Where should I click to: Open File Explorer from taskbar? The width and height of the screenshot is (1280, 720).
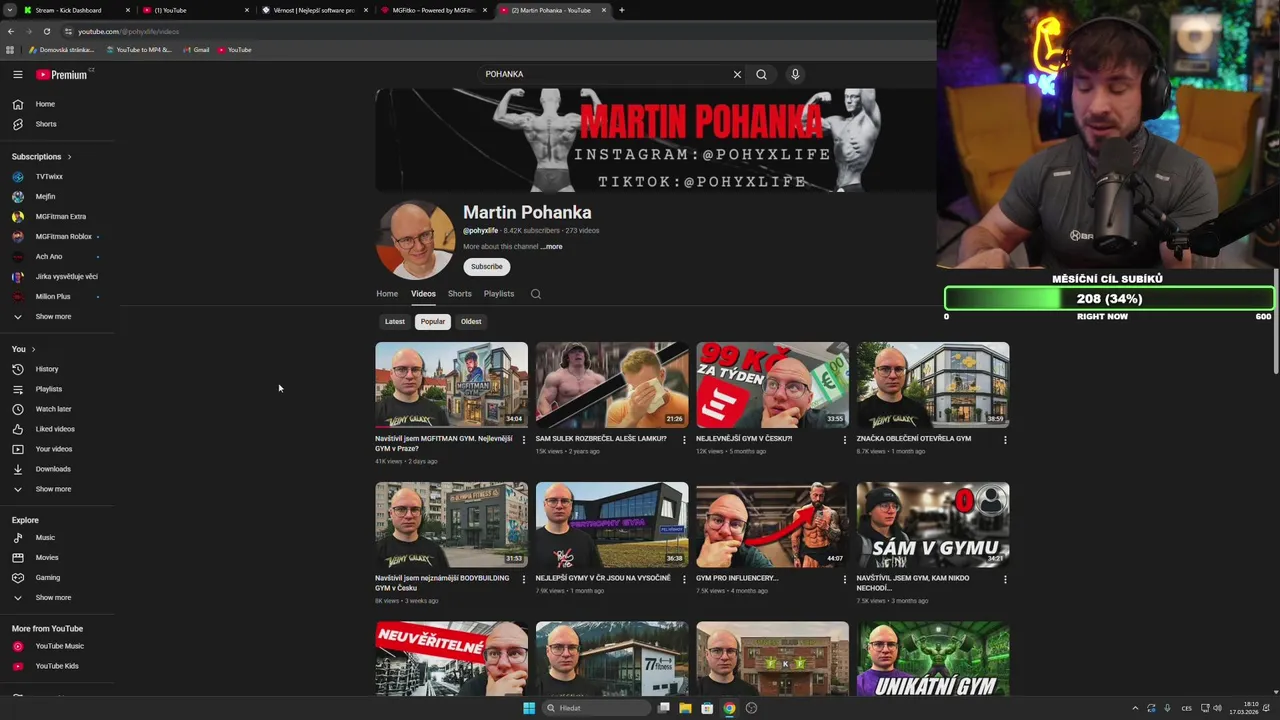[685, 708]
